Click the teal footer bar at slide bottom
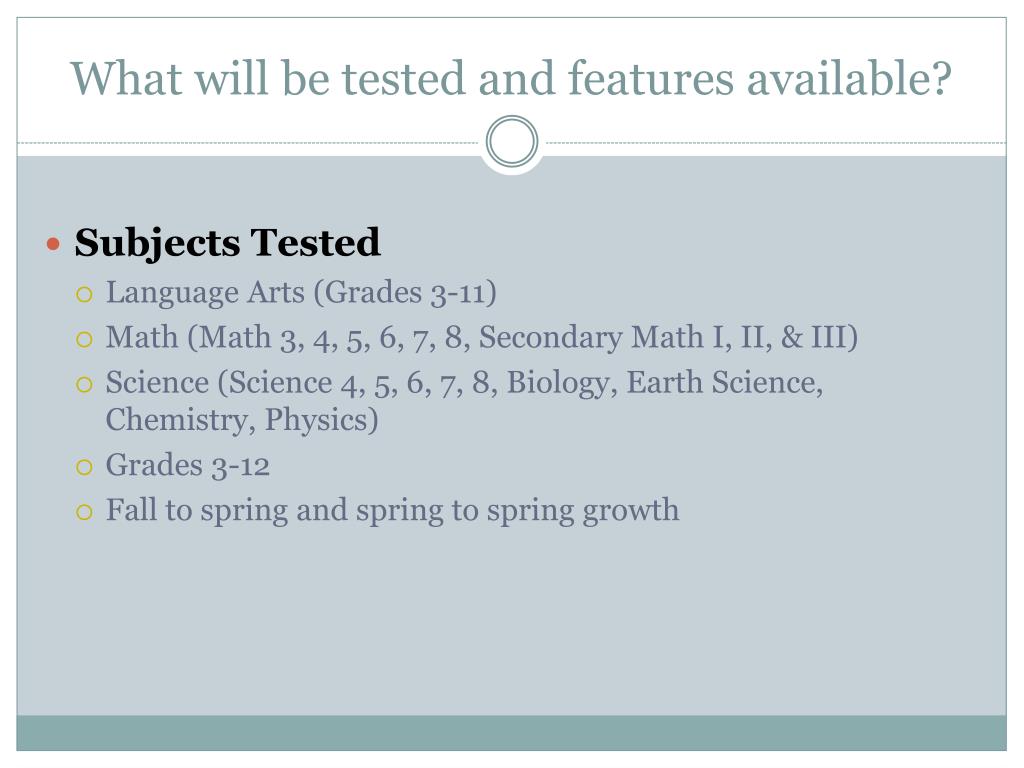This screenshot has height=768, width=1024. [512, 733]
